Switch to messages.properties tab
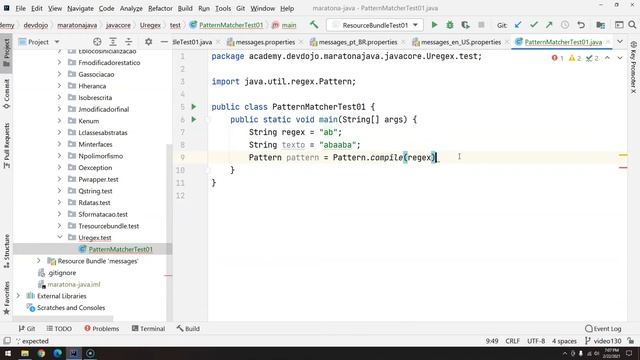The image size is (640, 360). coord(265,42)
